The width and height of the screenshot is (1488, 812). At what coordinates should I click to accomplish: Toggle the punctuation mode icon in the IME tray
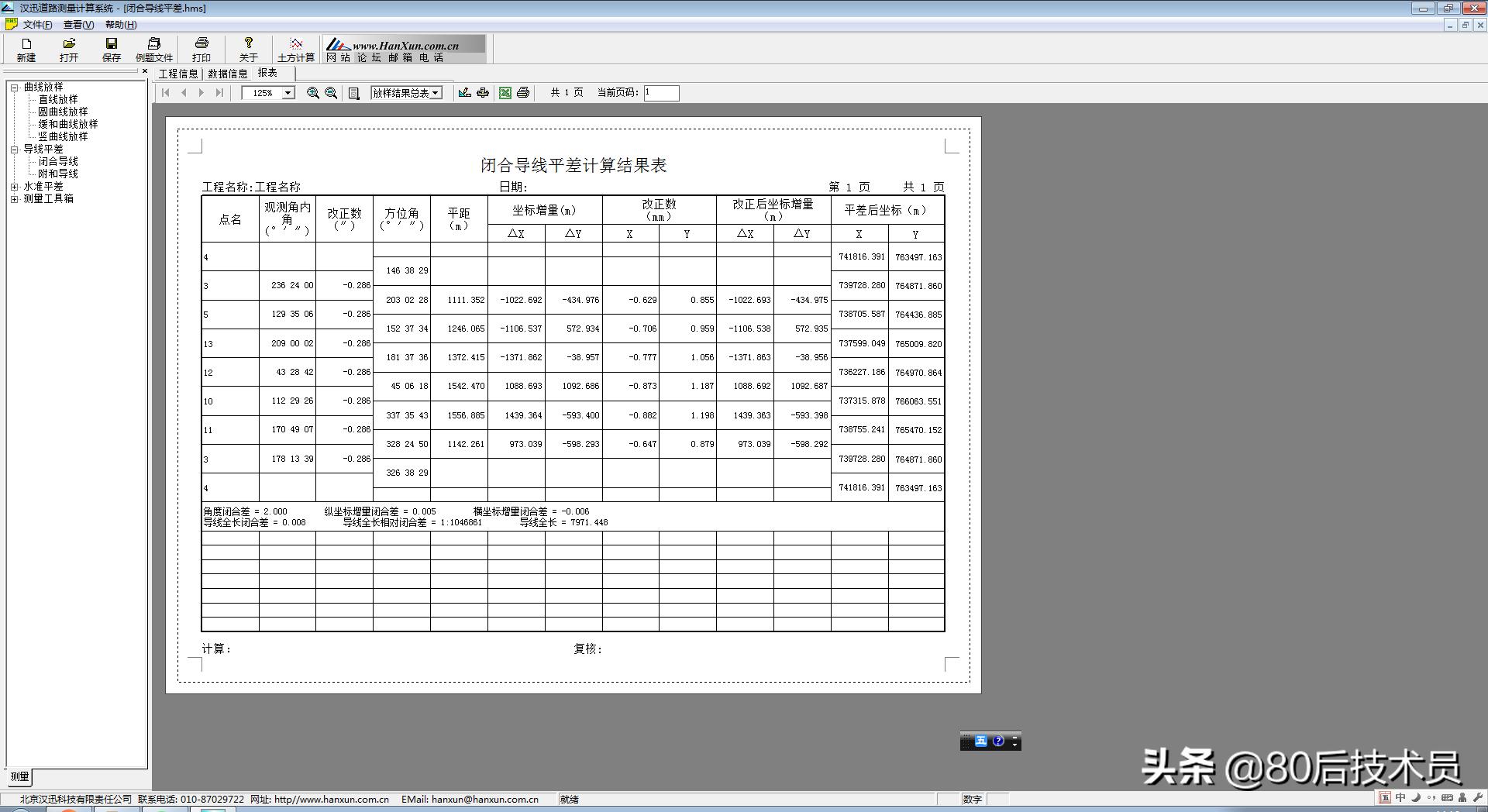1431,798
